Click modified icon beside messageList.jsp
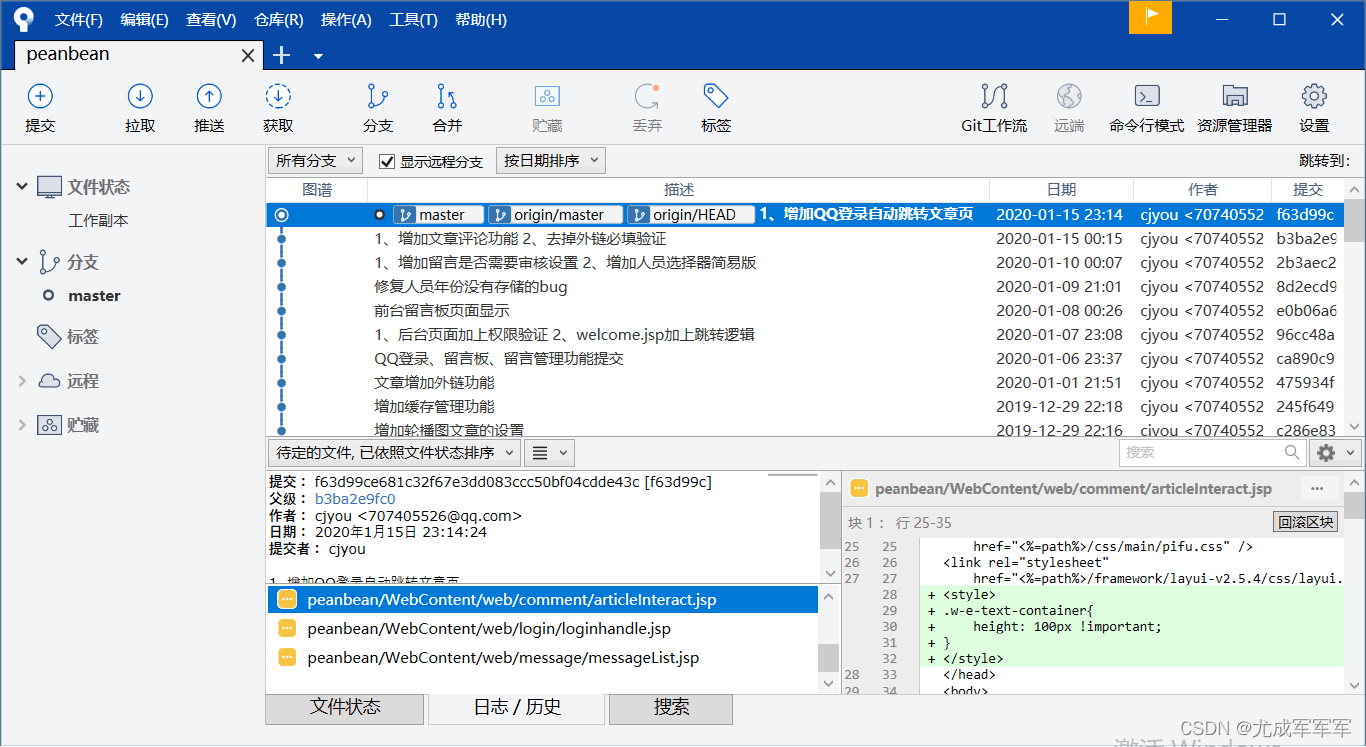The image size is (1366, 747). click(287, 657)
